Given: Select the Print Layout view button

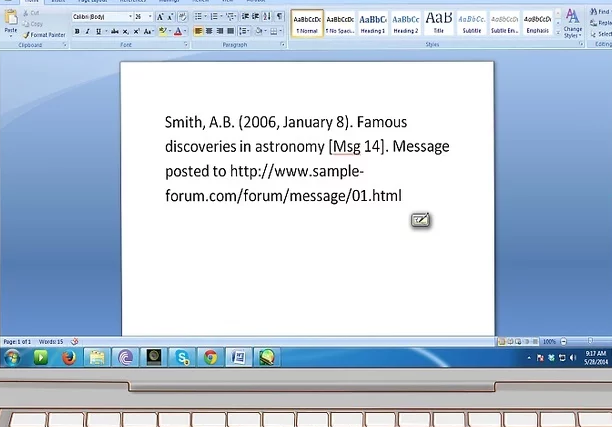Looking at the screenshot, I should (x=502, y=342).
